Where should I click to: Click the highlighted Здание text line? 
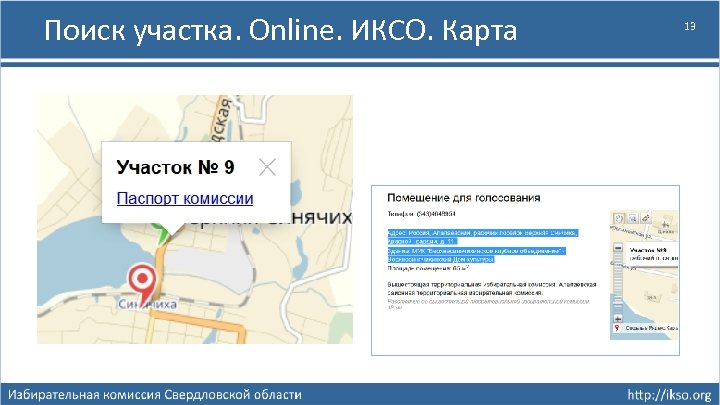476,255
